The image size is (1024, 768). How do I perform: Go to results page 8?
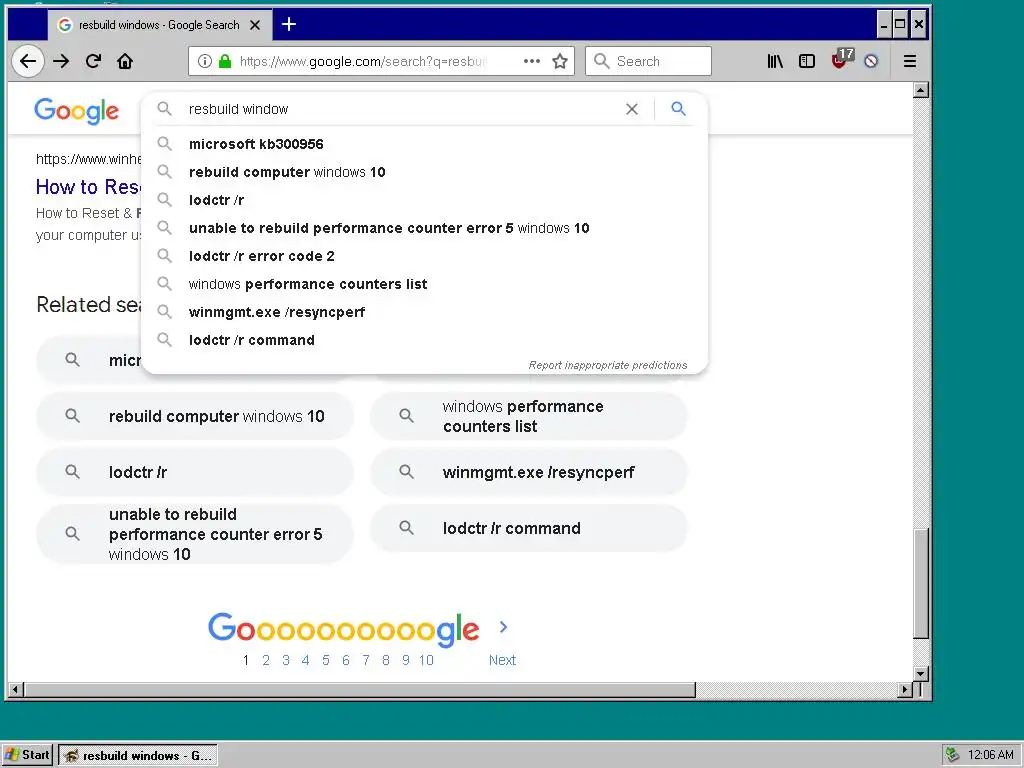point(386,660)
